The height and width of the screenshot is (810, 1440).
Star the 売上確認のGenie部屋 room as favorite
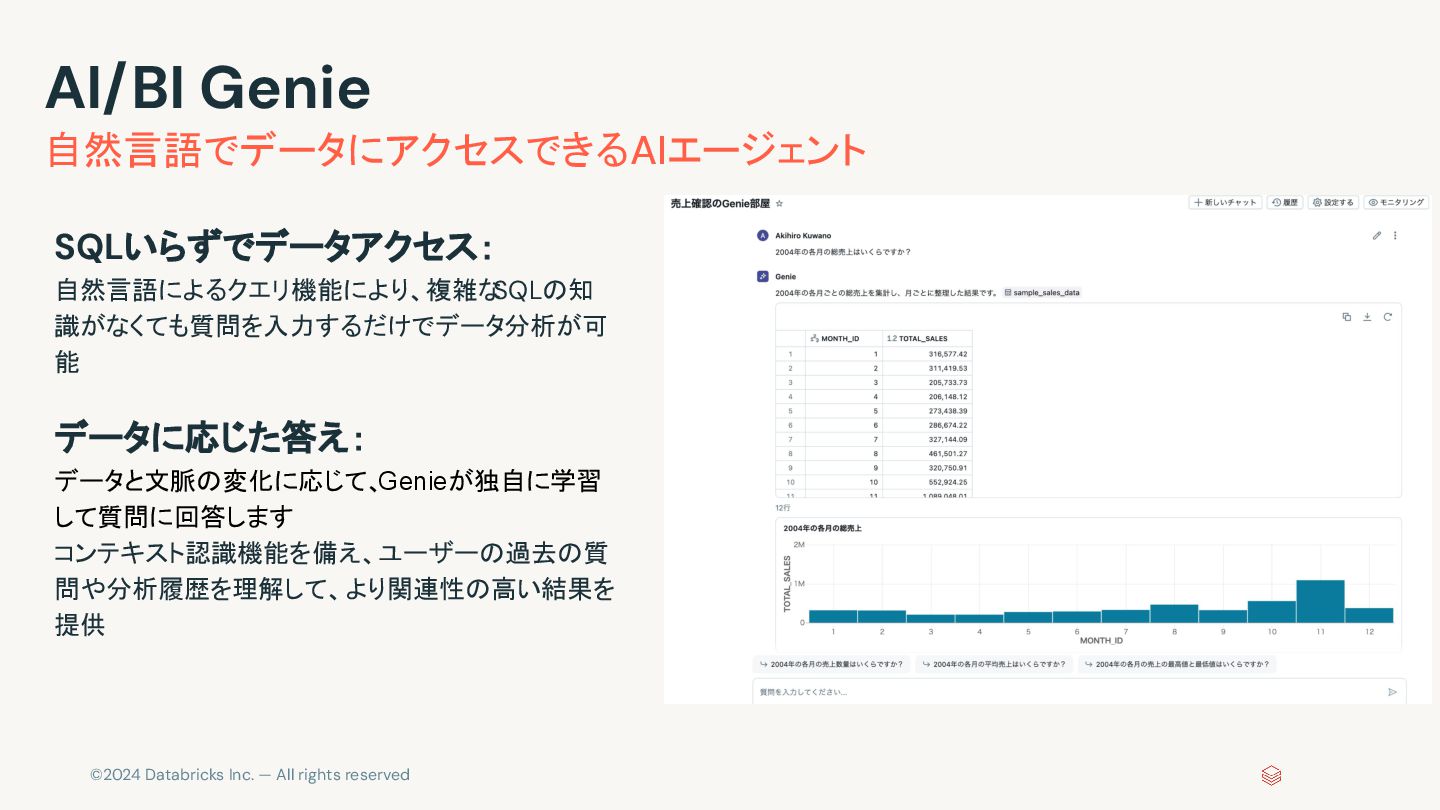click(x=779, y=203)
